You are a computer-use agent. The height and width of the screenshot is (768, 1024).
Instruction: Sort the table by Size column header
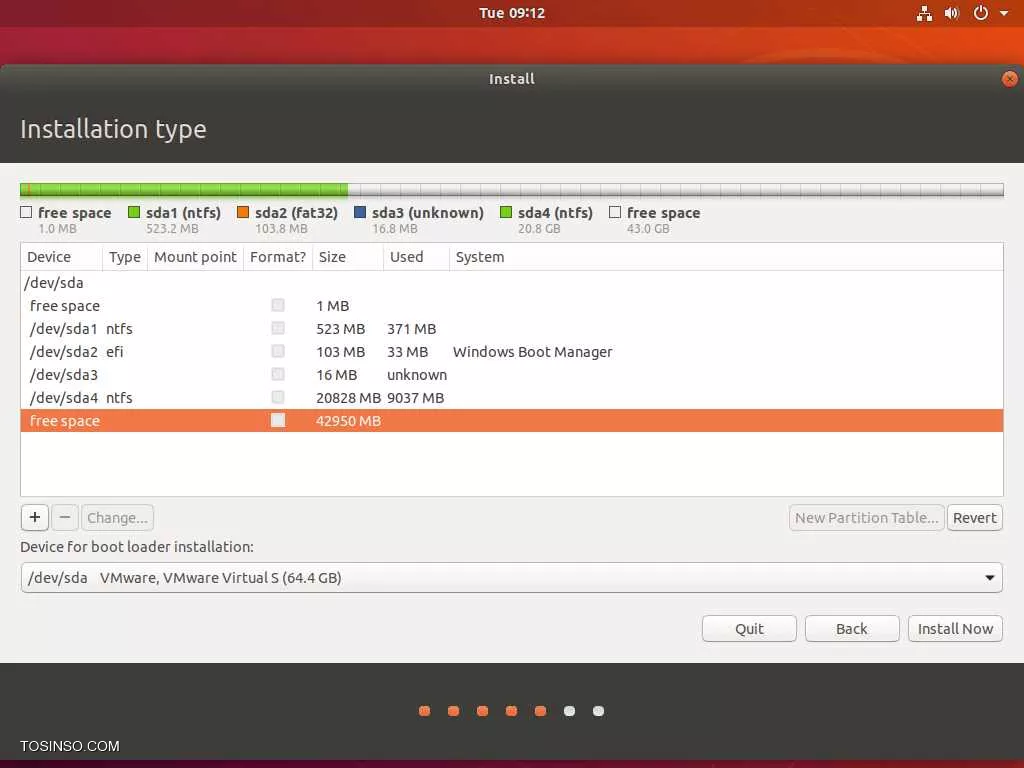[346, 257]
